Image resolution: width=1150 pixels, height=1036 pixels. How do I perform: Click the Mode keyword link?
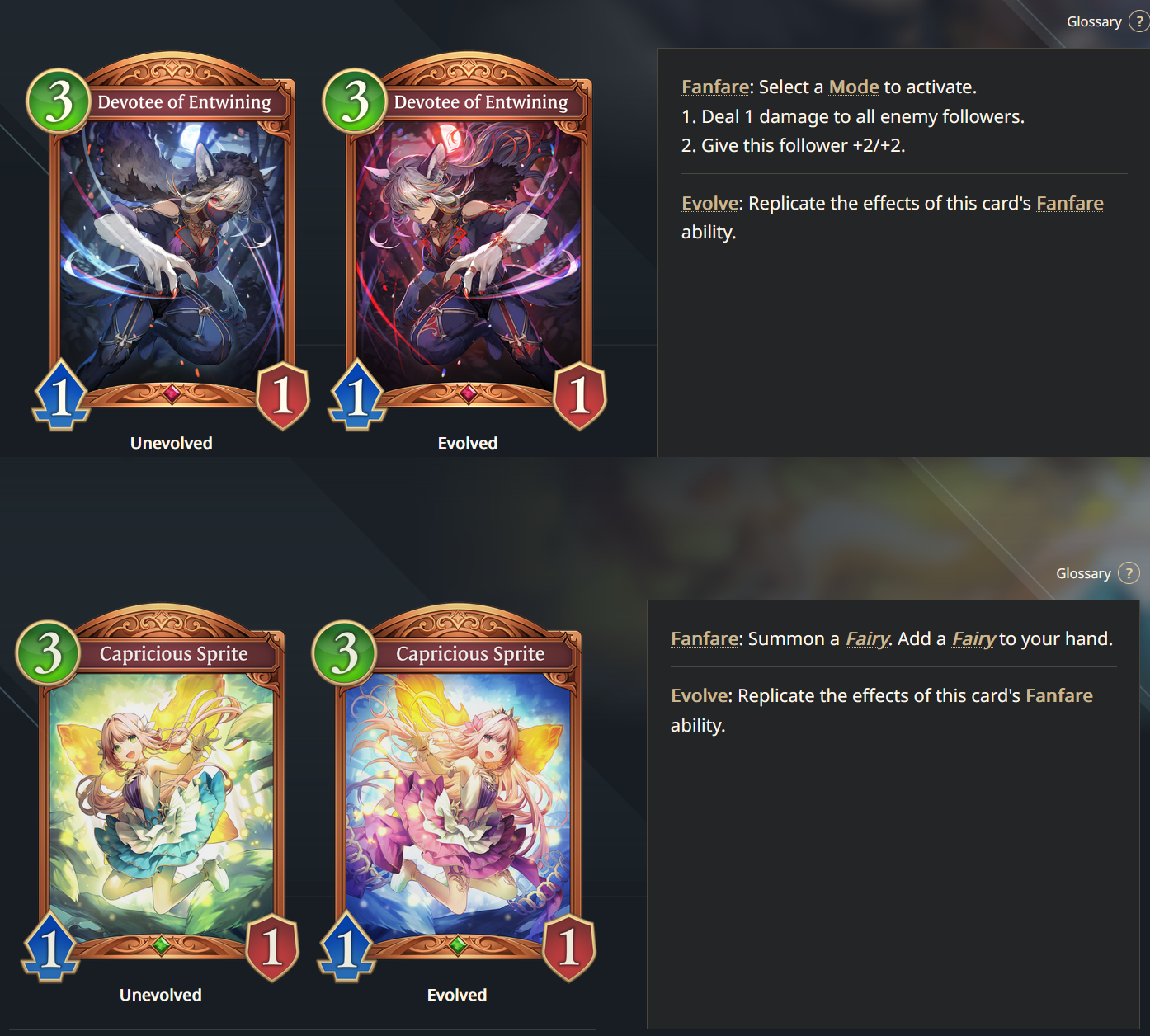point(854,87)
